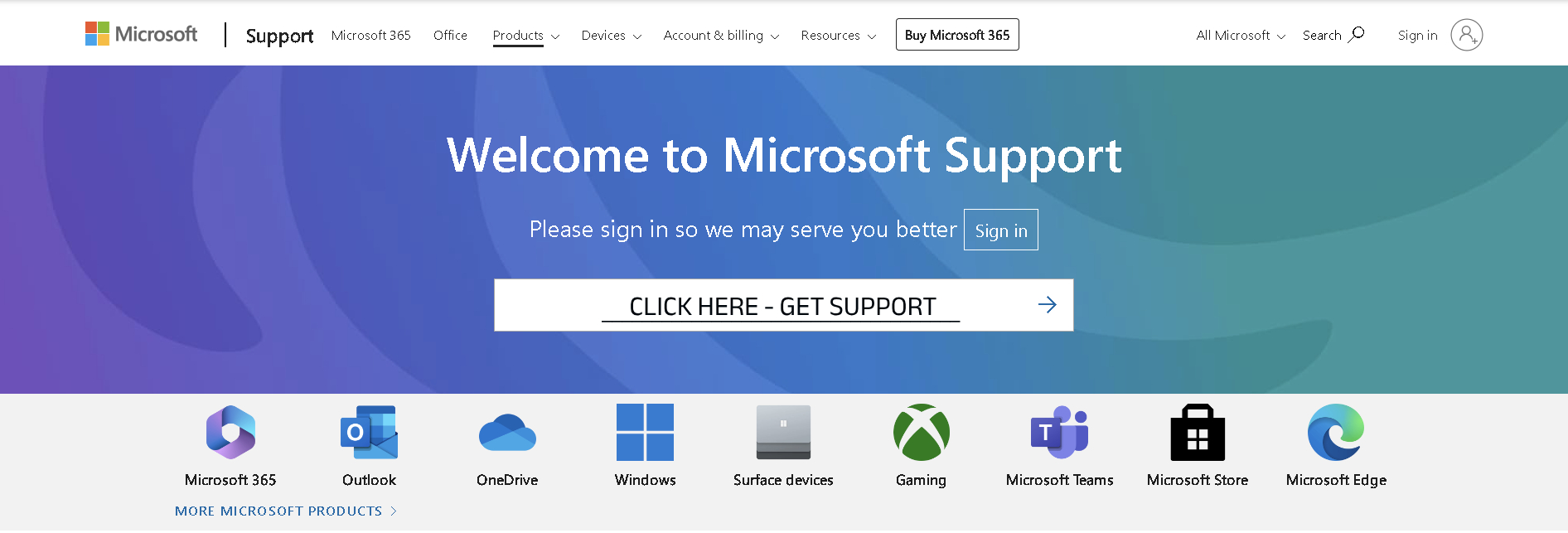Select the Outlook icon
This screenshot has width=1568, height=533.
click(369, 433)
